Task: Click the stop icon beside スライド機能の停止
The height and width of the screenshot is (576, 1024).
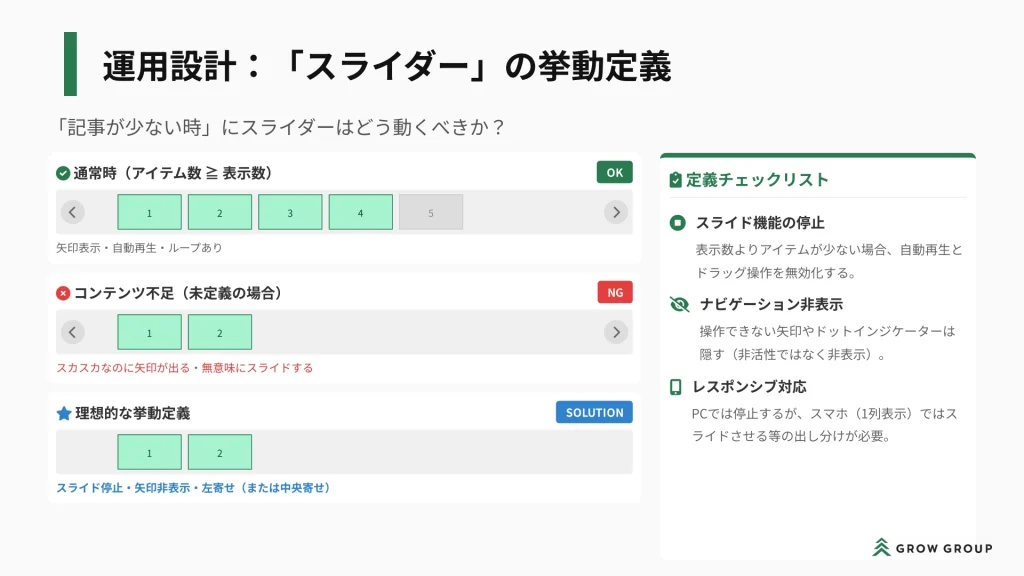Action: coord(677,223)
